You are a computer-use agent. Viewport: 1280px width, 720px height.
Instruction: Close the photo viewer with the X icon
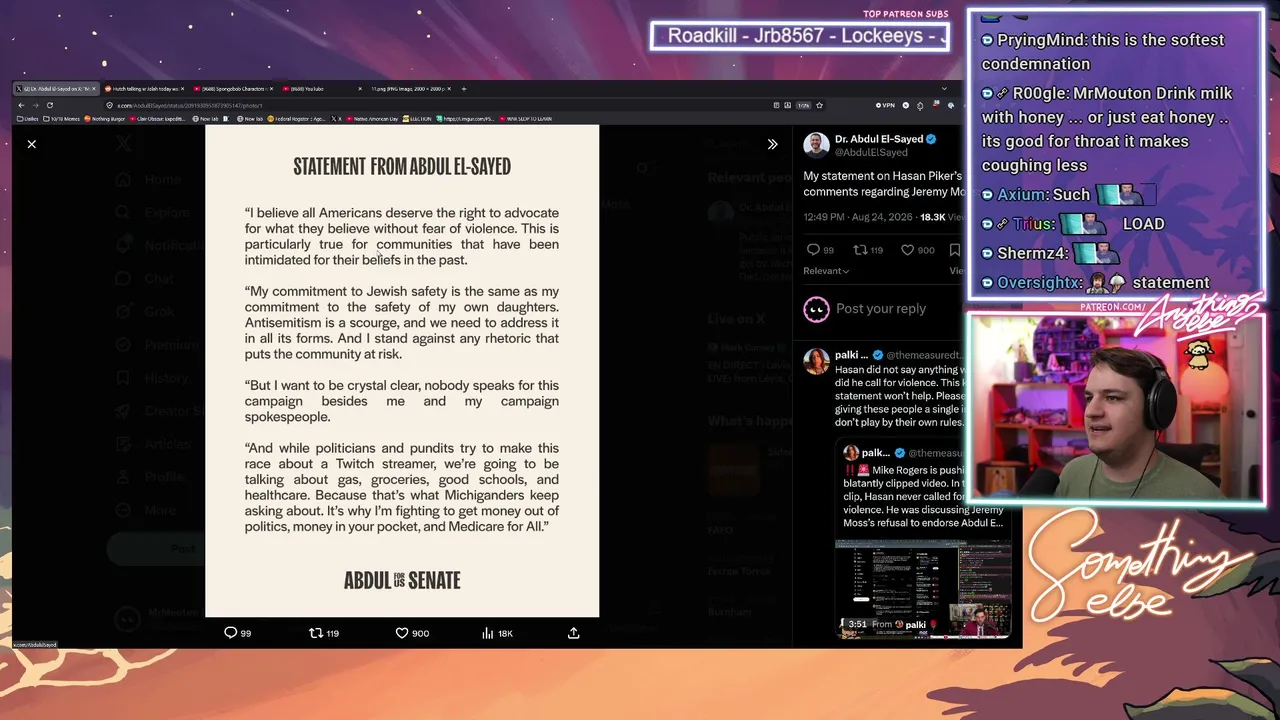tap(32, 144)
